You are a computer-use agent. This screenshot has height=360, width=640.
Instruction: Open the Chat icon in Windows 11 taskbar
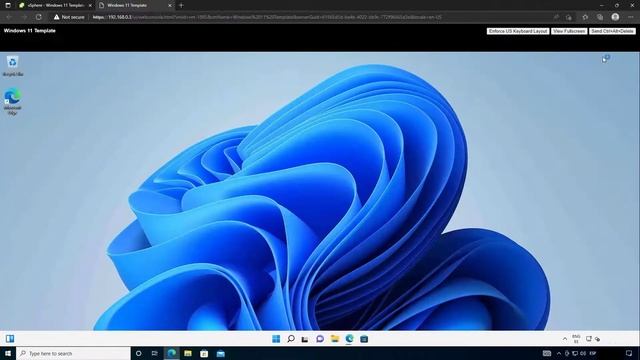point(320,339)
